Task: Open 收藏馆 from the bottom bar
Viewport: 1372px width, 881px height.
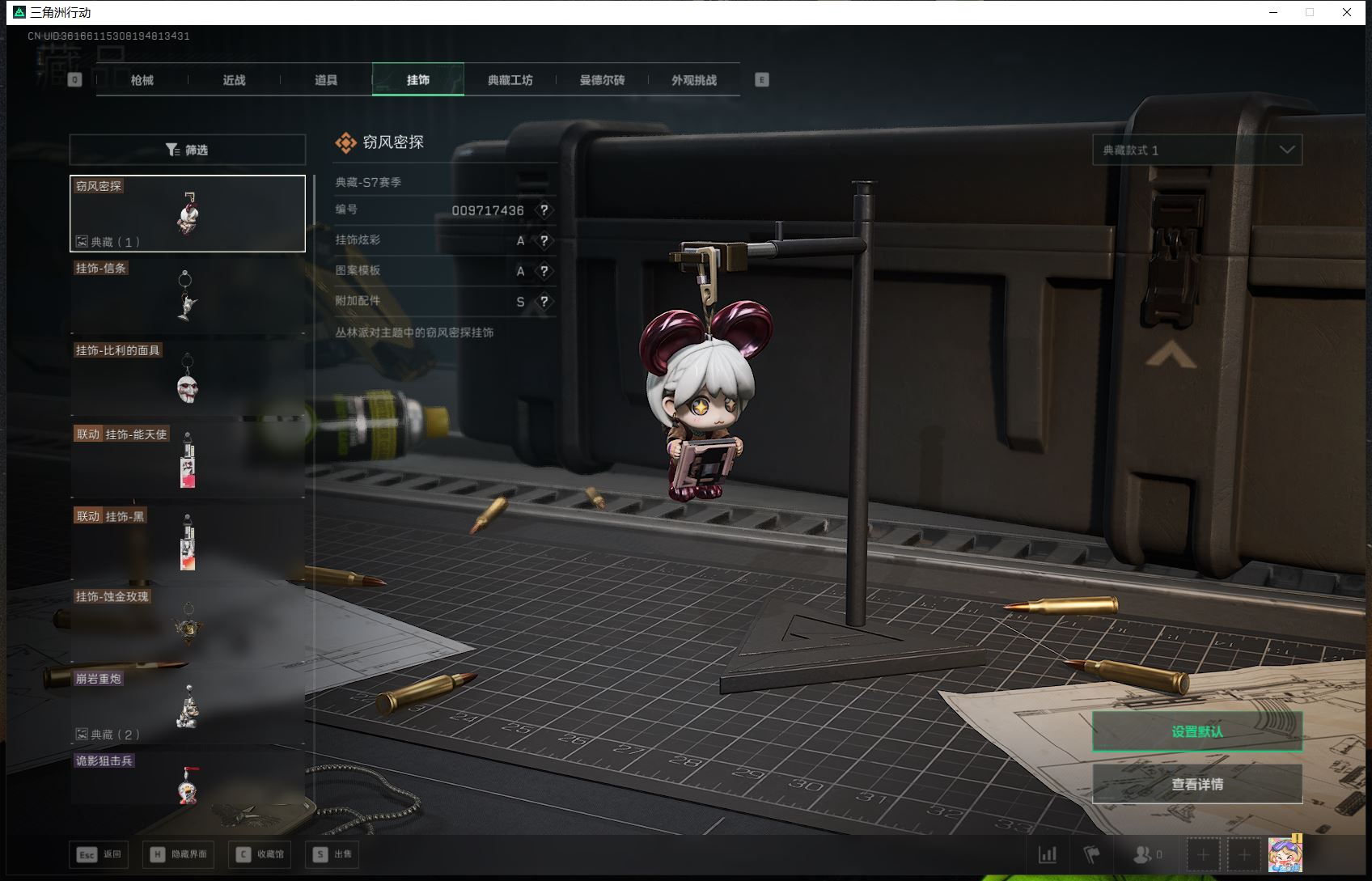Action: [x=260, y=853]
